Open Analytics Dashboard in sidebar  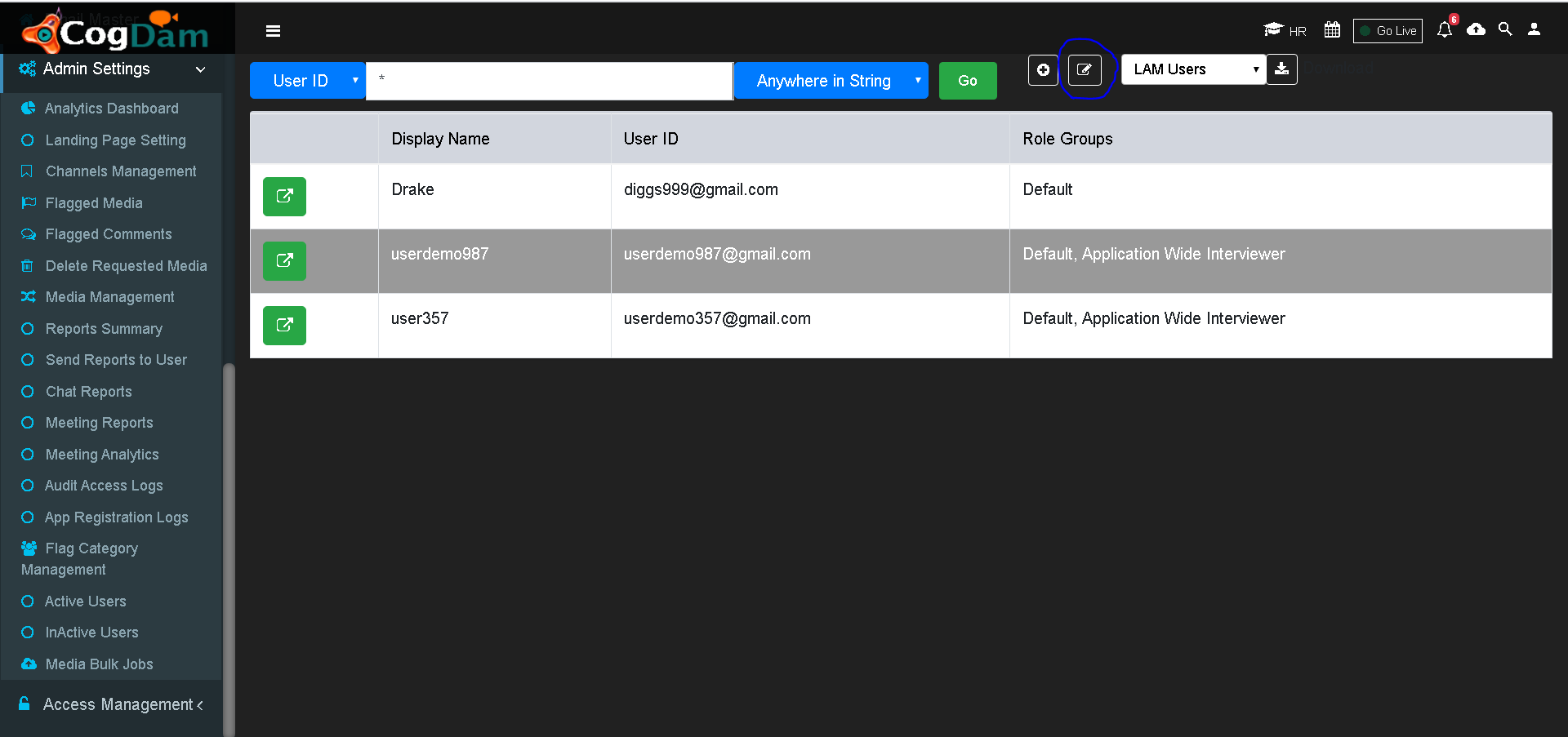(111, 109)
